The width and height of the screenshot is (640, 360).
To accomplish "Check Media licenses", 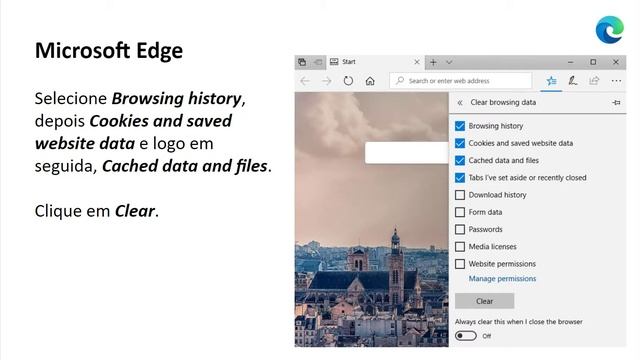I will [x=460, y=247].
